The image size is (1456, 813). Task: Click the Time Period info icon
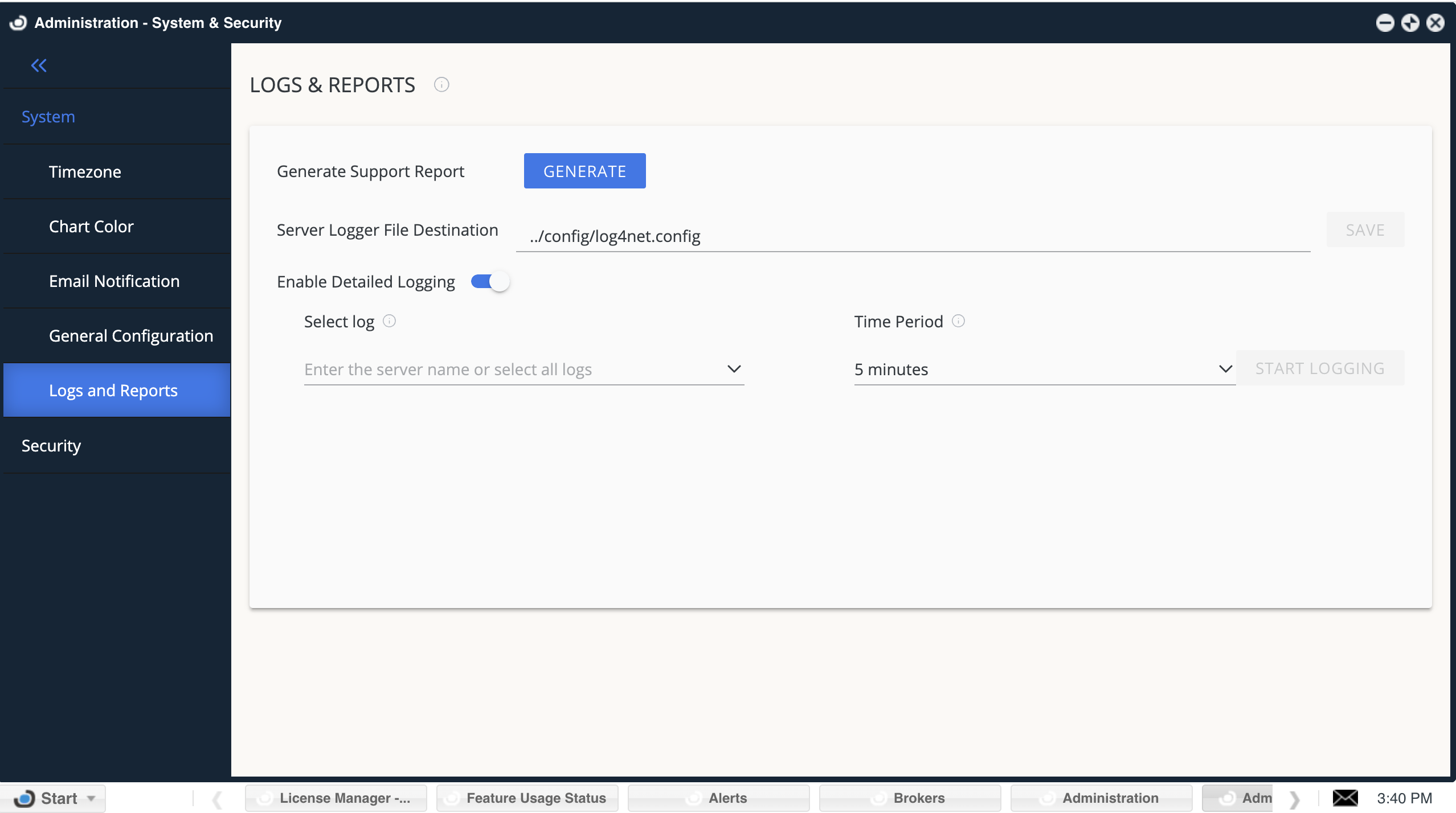[x=959, y=321]
